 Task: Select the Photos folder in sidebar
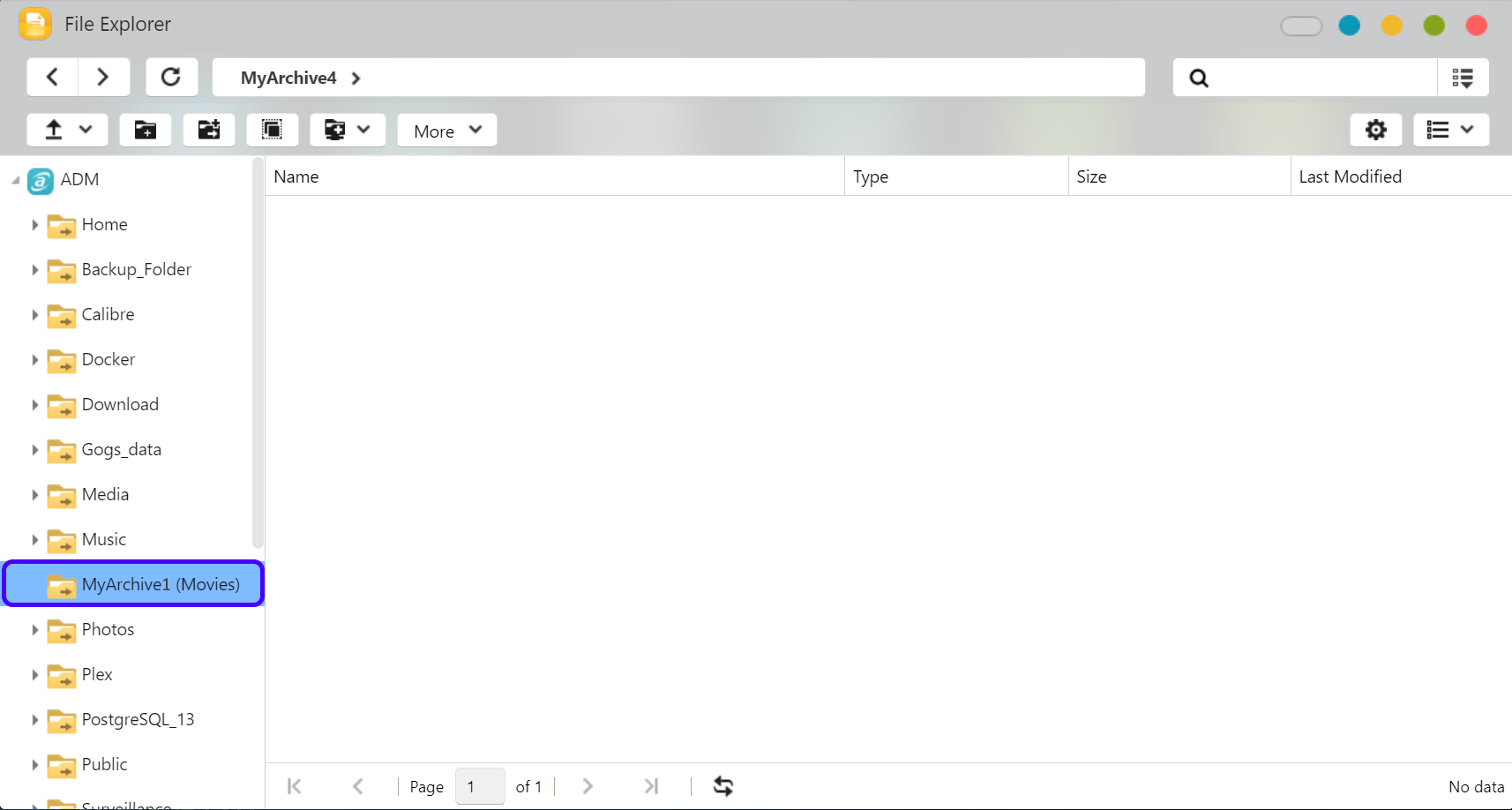click(x=108, y=629)
